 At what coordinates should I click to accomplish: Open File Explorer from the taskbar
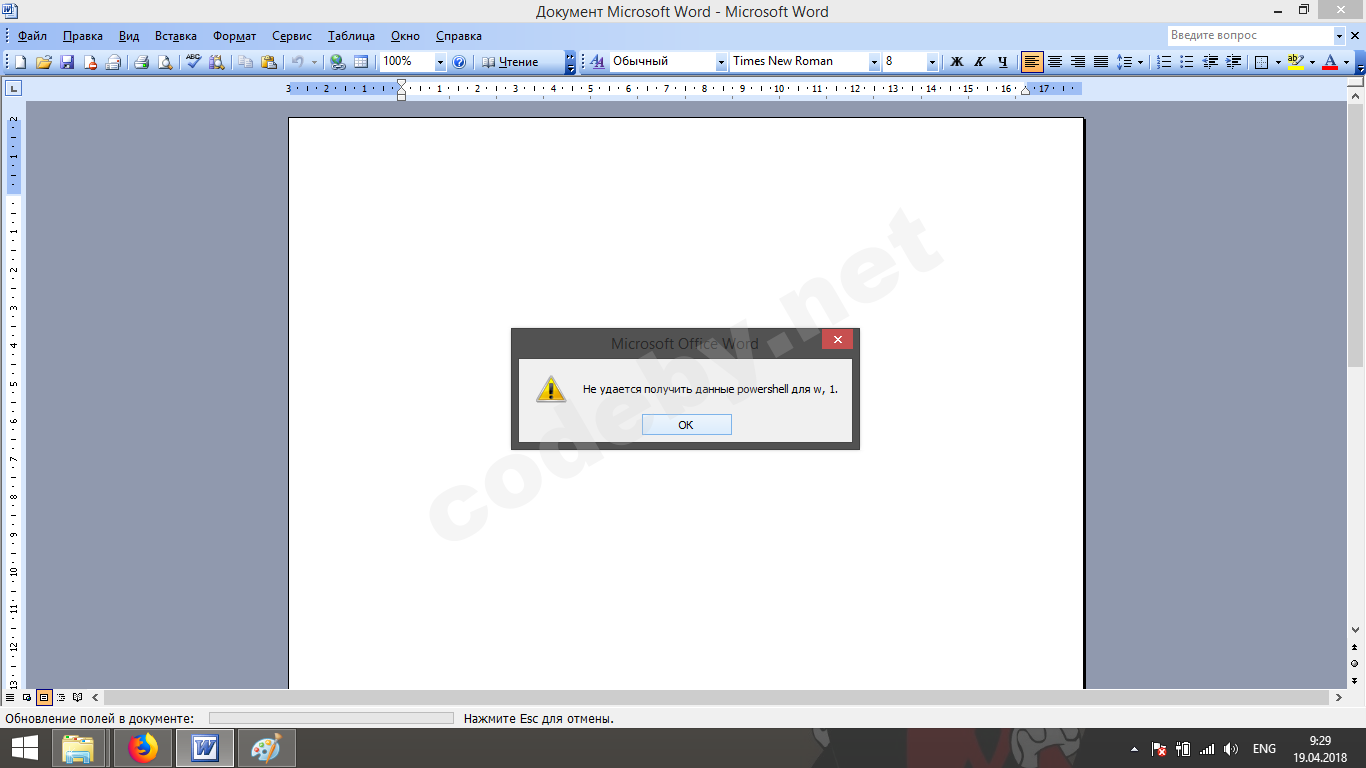pos(78,748)
